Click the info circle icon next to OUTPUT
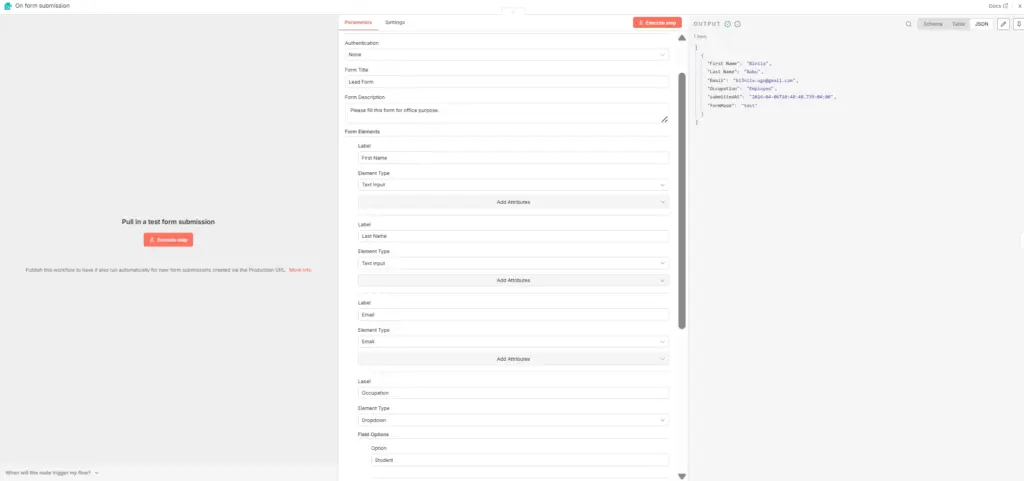The image size is (1024, 481). point(737,24)
